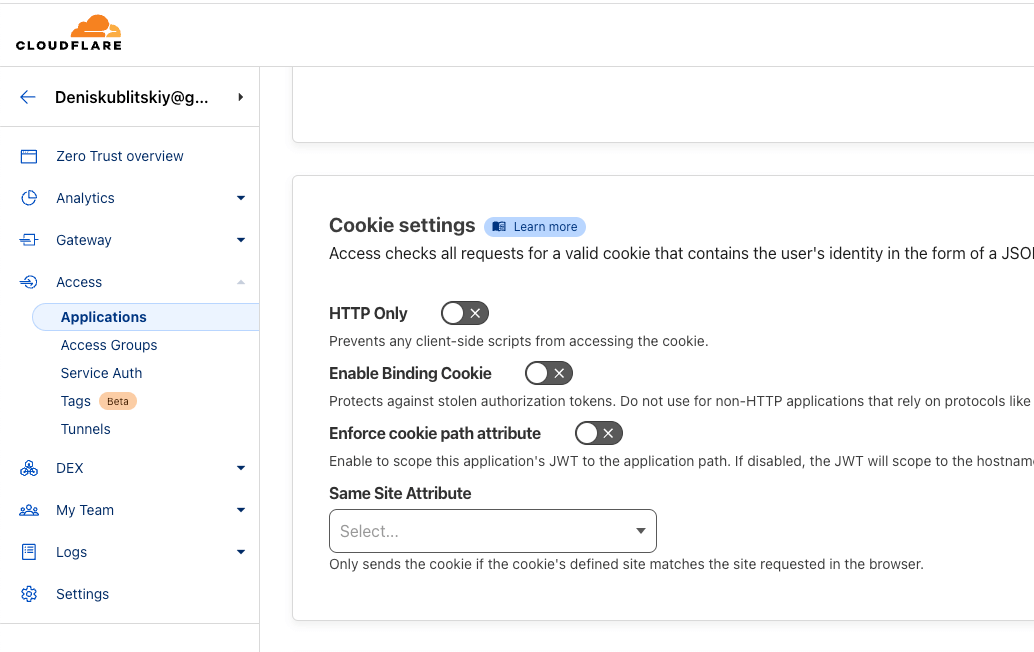Click the Zero Trust overview window icon

(29, 156)
